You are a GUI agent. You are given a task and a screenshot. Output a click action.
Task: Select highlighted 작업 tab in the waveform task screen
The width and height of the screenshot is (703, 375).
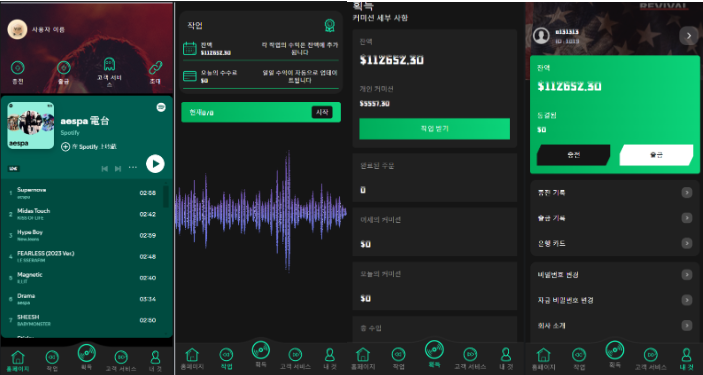pyautogui.click(x=226, y=358)
